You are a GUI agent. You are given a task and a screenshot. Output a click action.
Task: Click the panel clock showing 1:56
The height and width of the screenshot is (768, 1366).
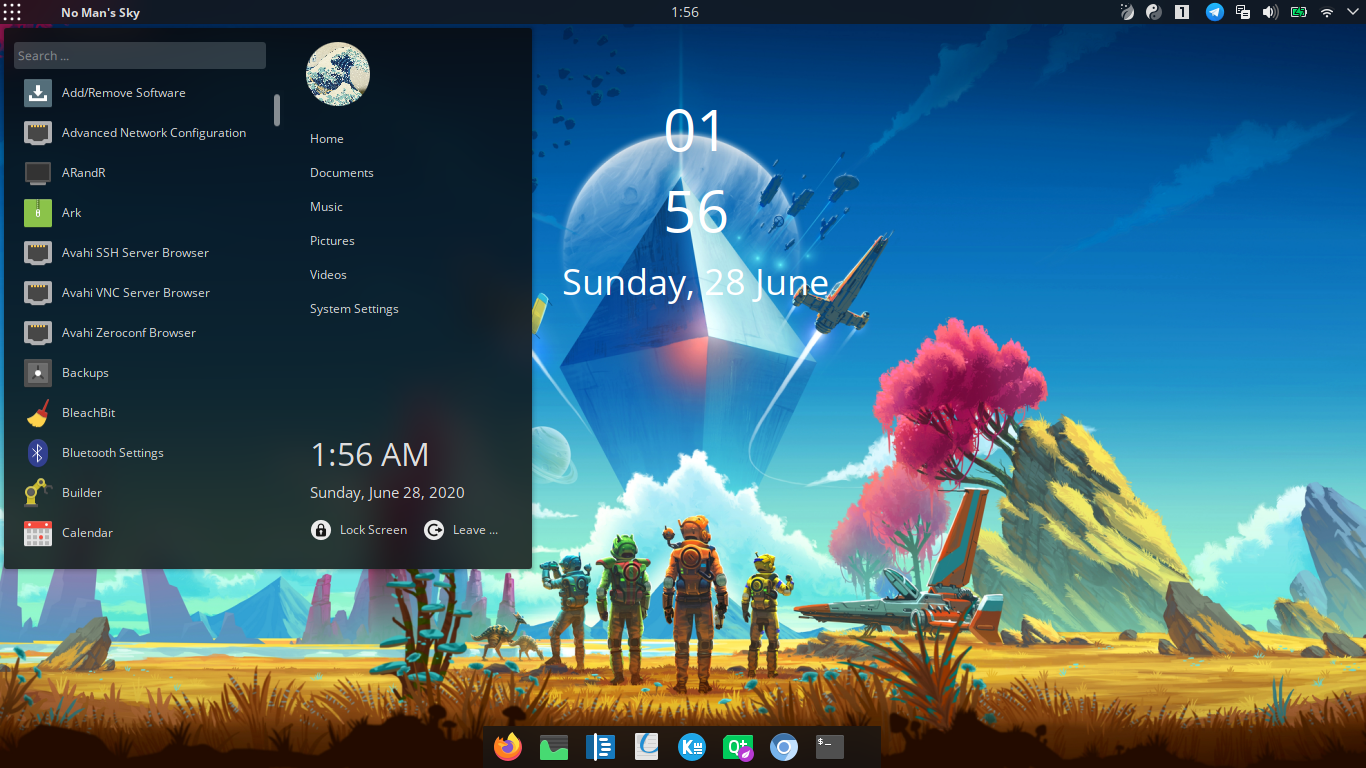pos(685,12)
